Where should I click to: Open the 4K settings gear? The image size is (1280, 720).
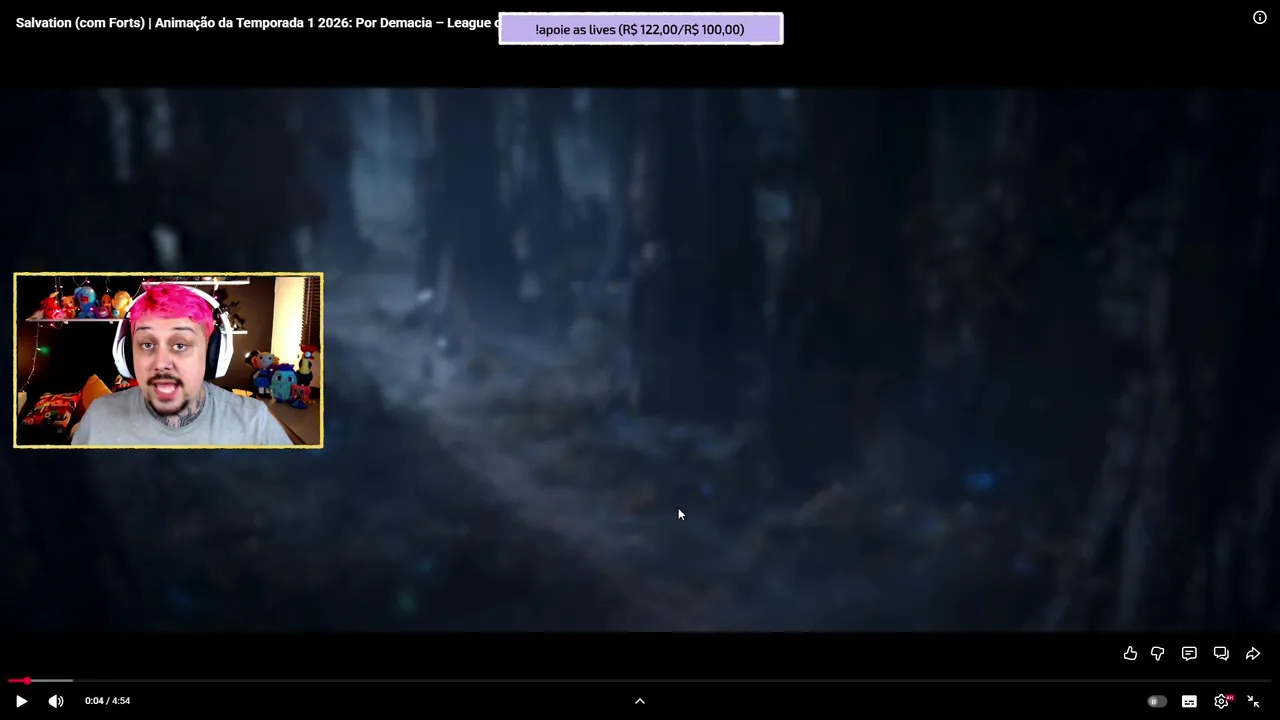[1222, 701]
